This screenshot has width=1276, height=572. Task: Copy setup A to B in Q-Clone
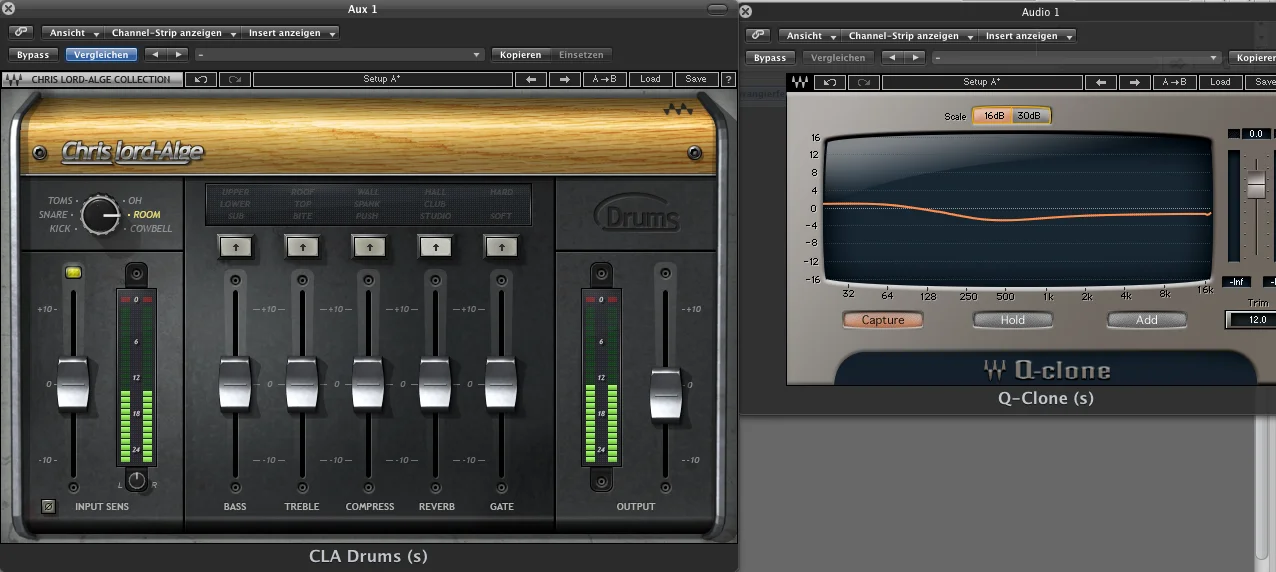tap(1176, 82)
